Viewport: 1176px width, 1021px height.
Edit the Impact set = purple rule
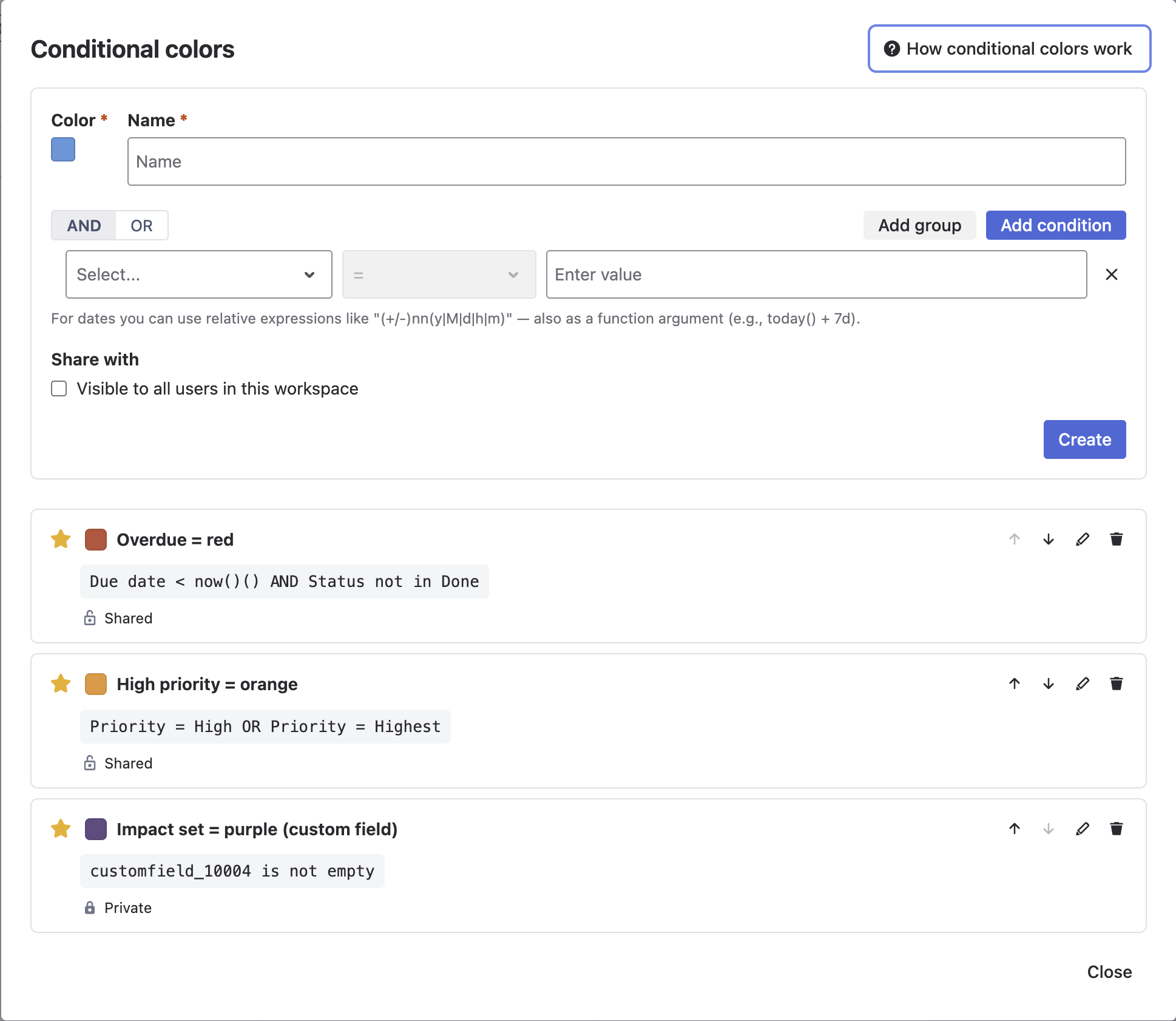point(1083,829)
